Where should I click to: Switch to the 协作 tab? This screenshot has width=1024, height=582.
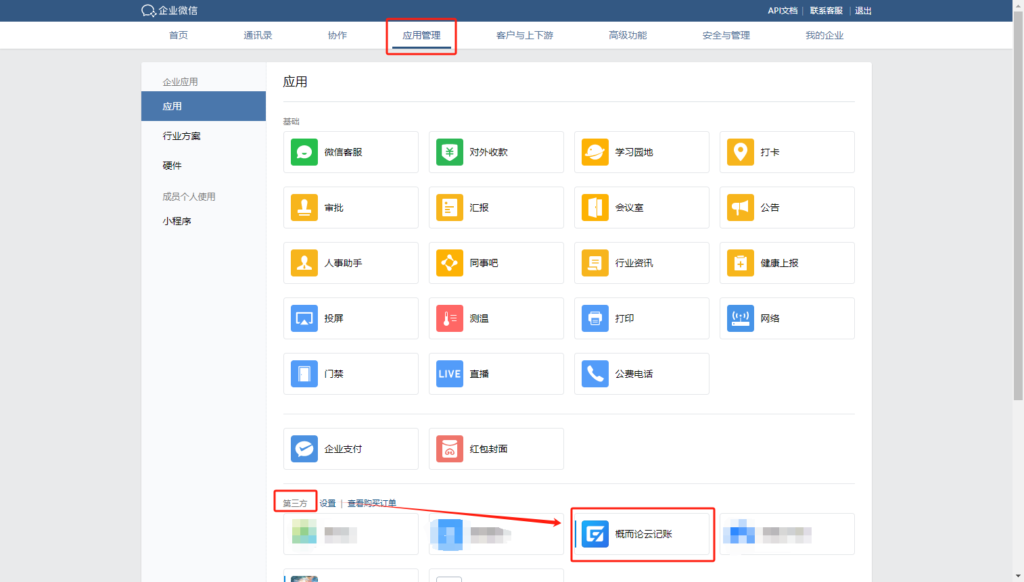(x=337, y=35)
